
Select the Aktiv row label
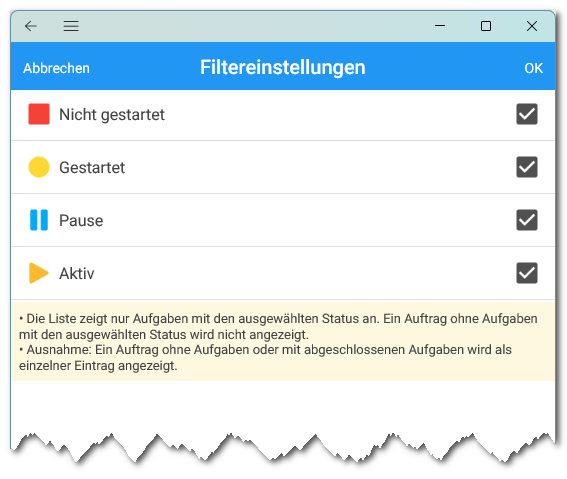[77, 274]
